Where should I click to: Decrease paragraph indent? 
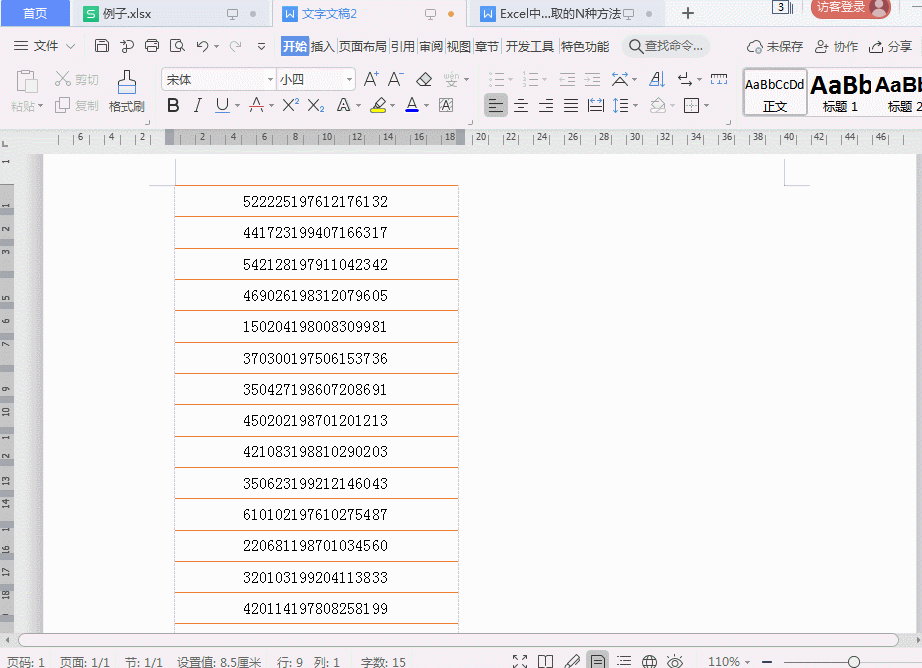tap(567, 79)
